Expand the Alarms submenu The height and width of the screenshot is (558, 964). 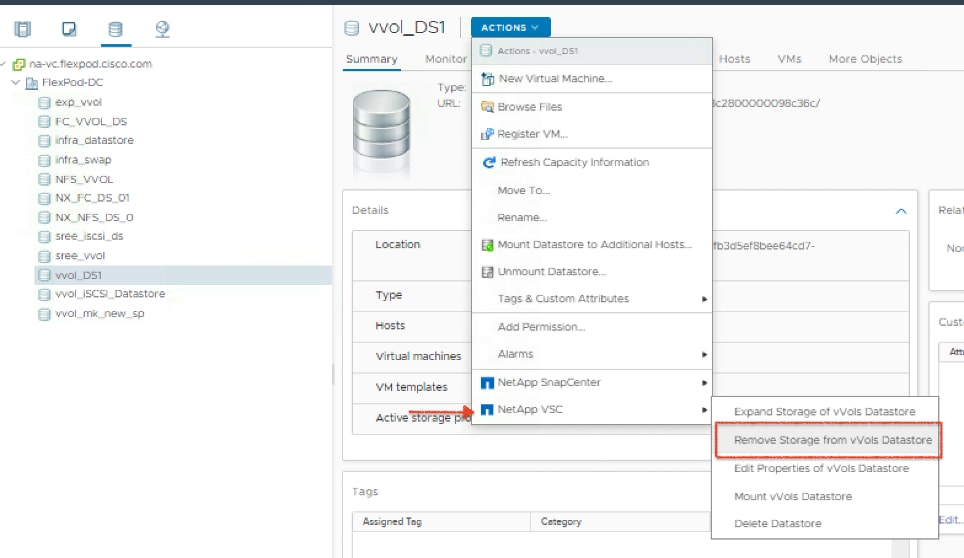click(x=705, y=355)
